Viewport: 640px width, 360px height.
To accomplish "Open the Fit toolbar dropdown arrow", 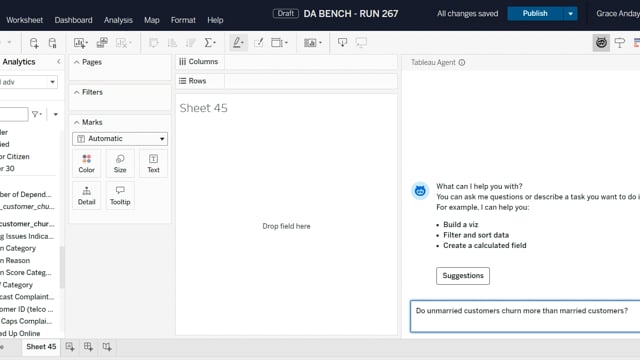I will tap(287, 43).
